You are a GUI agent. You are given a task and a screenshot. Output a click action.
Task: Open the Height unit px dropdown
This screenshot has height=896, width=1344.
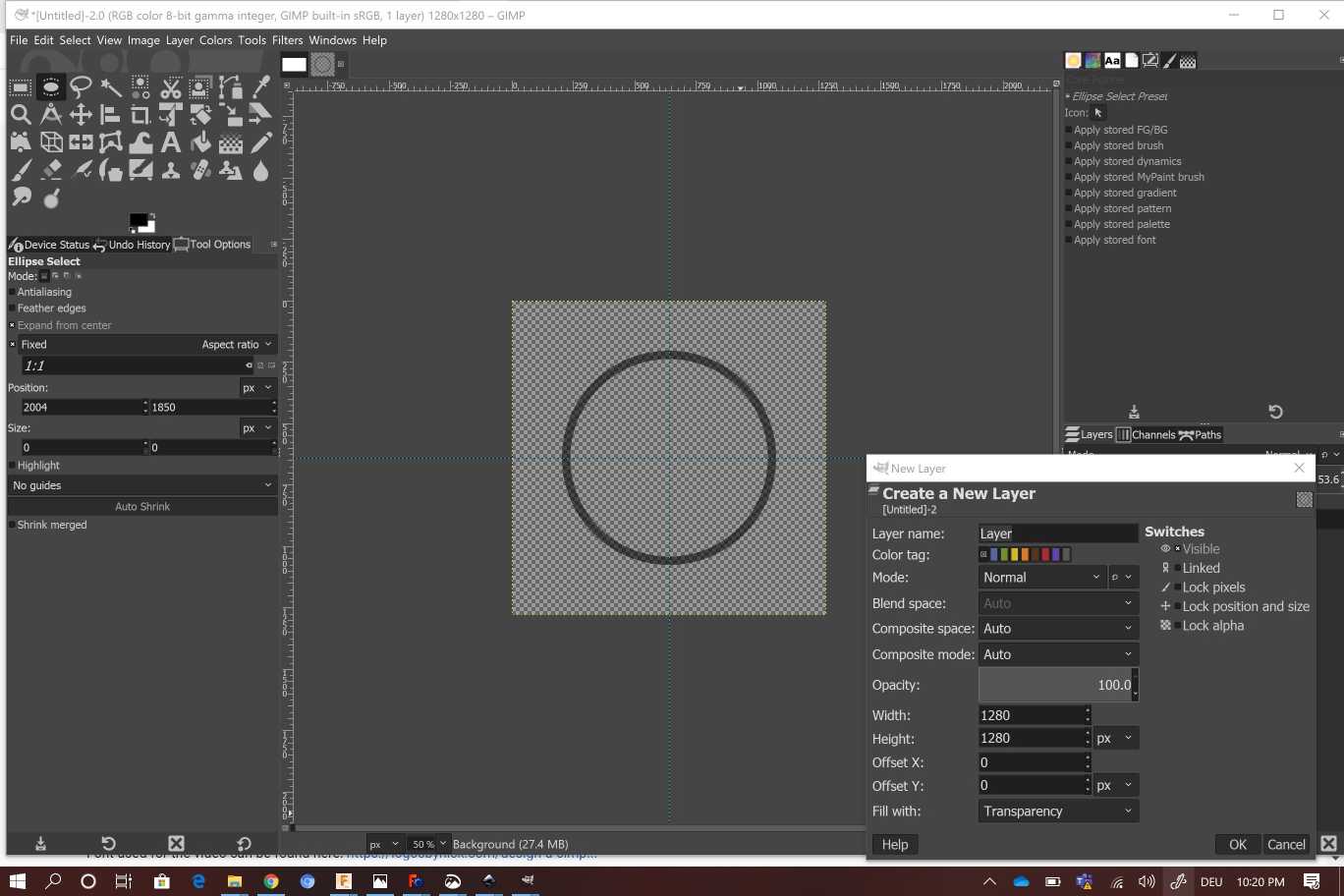[1116, 738]
